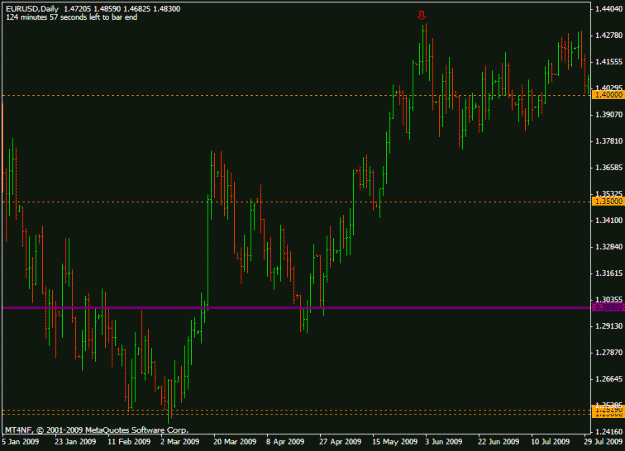Click the 1.39070 price scale value
This screenshot has width=625, height=451.
point(608,115)
